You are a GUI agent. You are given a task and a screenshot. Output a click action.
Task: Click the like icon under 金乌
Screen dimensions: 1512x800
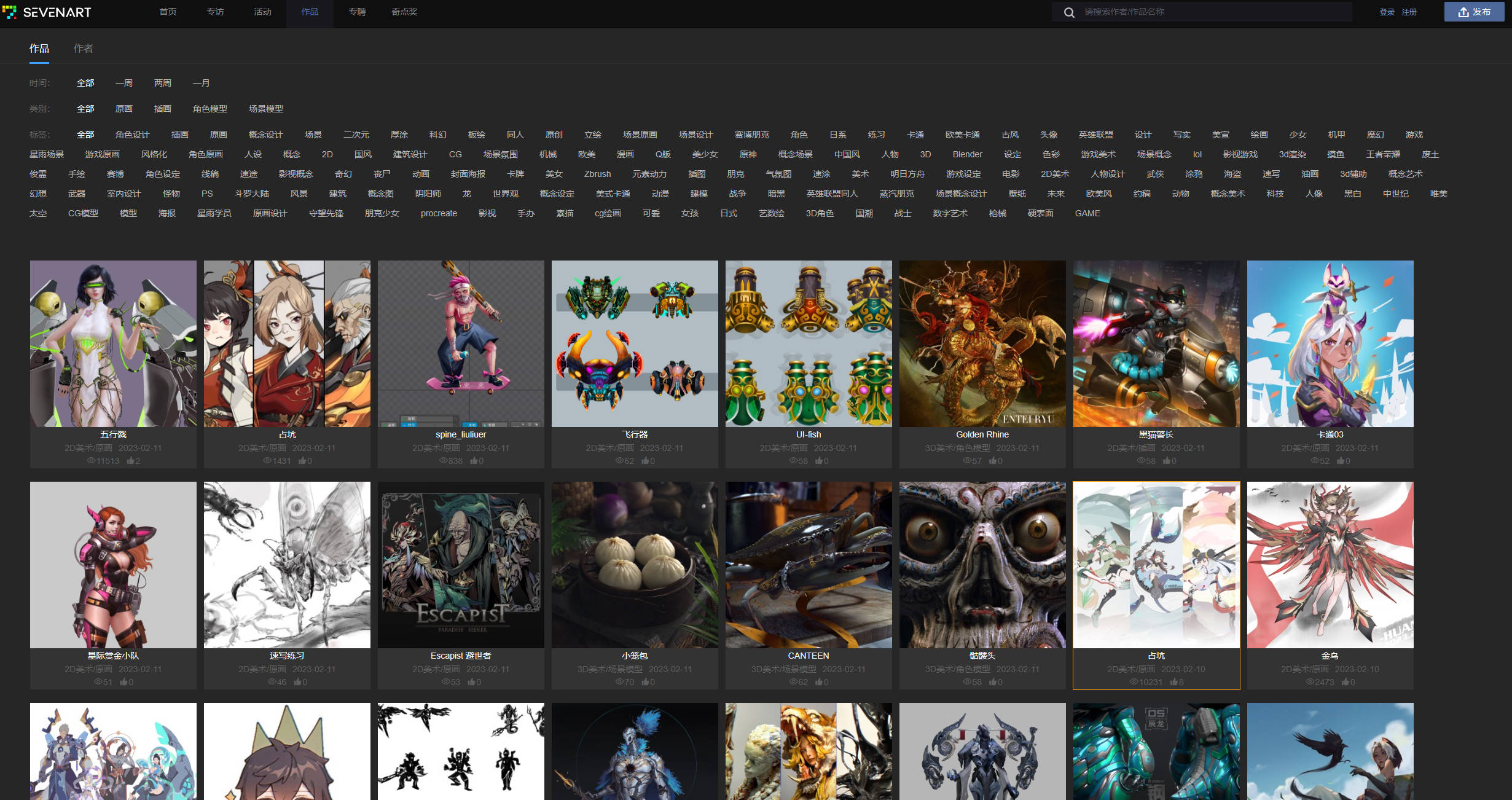1346,682
